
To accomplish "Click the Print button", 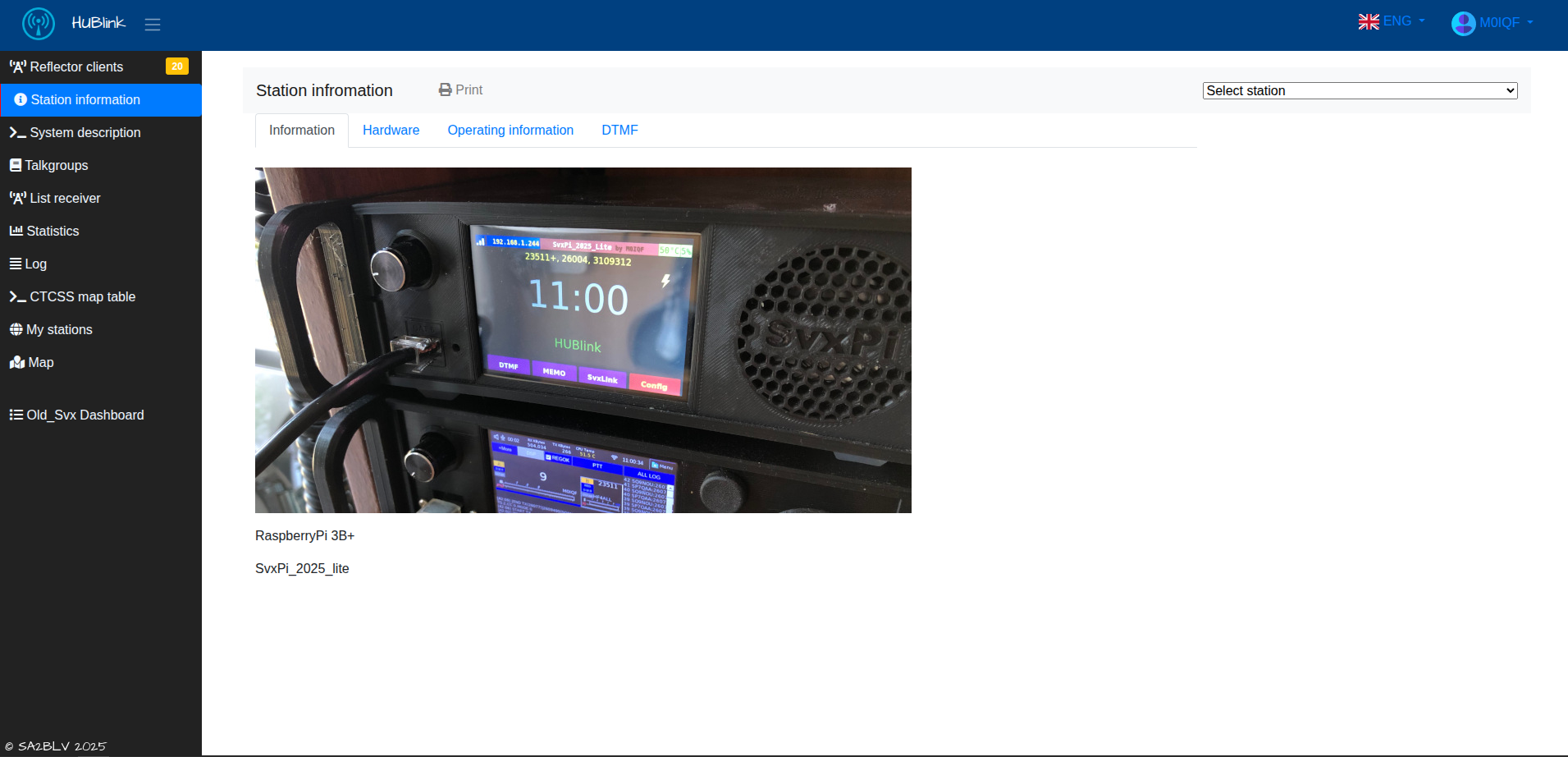I will coord(460,89).
